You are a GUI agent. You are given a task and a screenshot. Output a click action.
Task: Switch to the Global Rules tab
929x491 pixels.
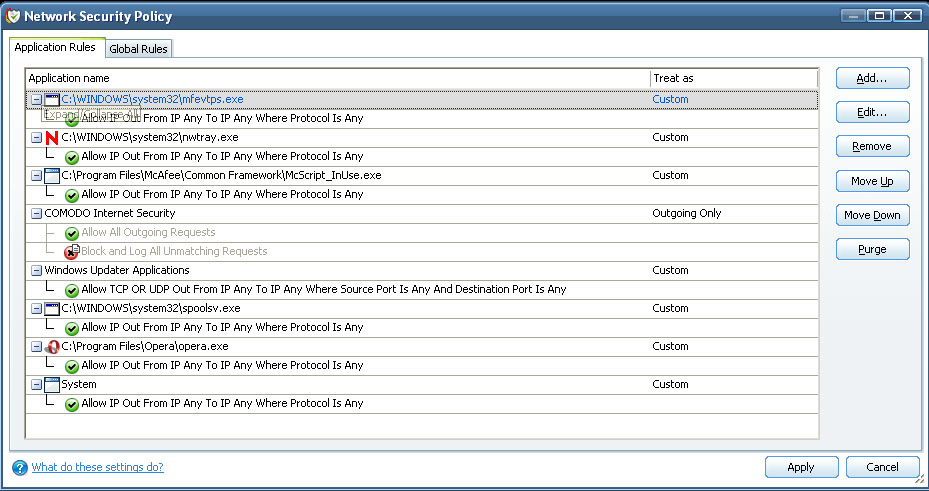139,49
